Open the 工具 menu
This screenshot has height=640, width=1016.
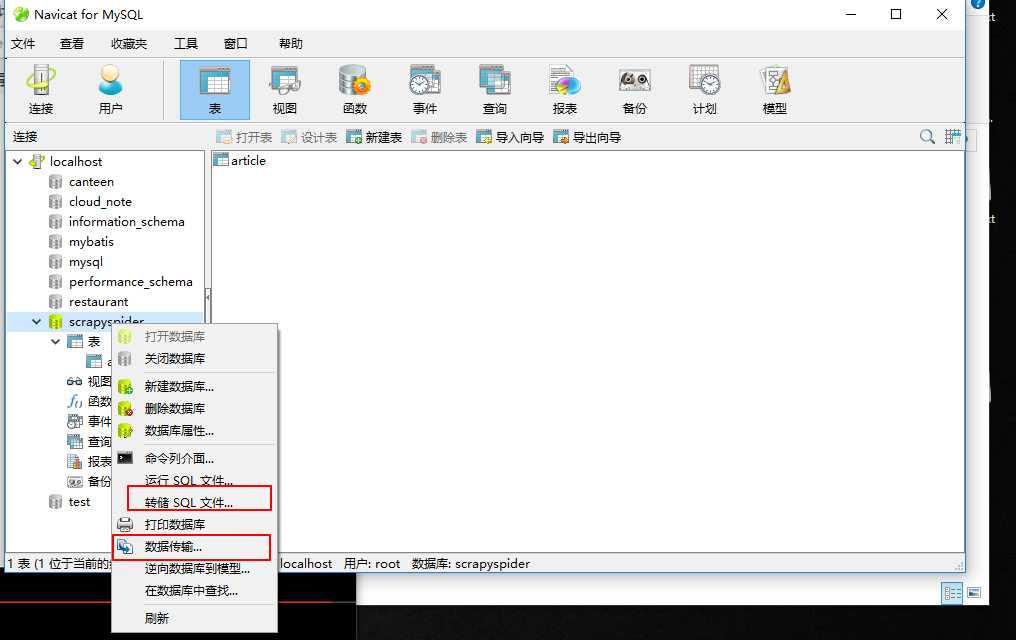pos(185,43)
